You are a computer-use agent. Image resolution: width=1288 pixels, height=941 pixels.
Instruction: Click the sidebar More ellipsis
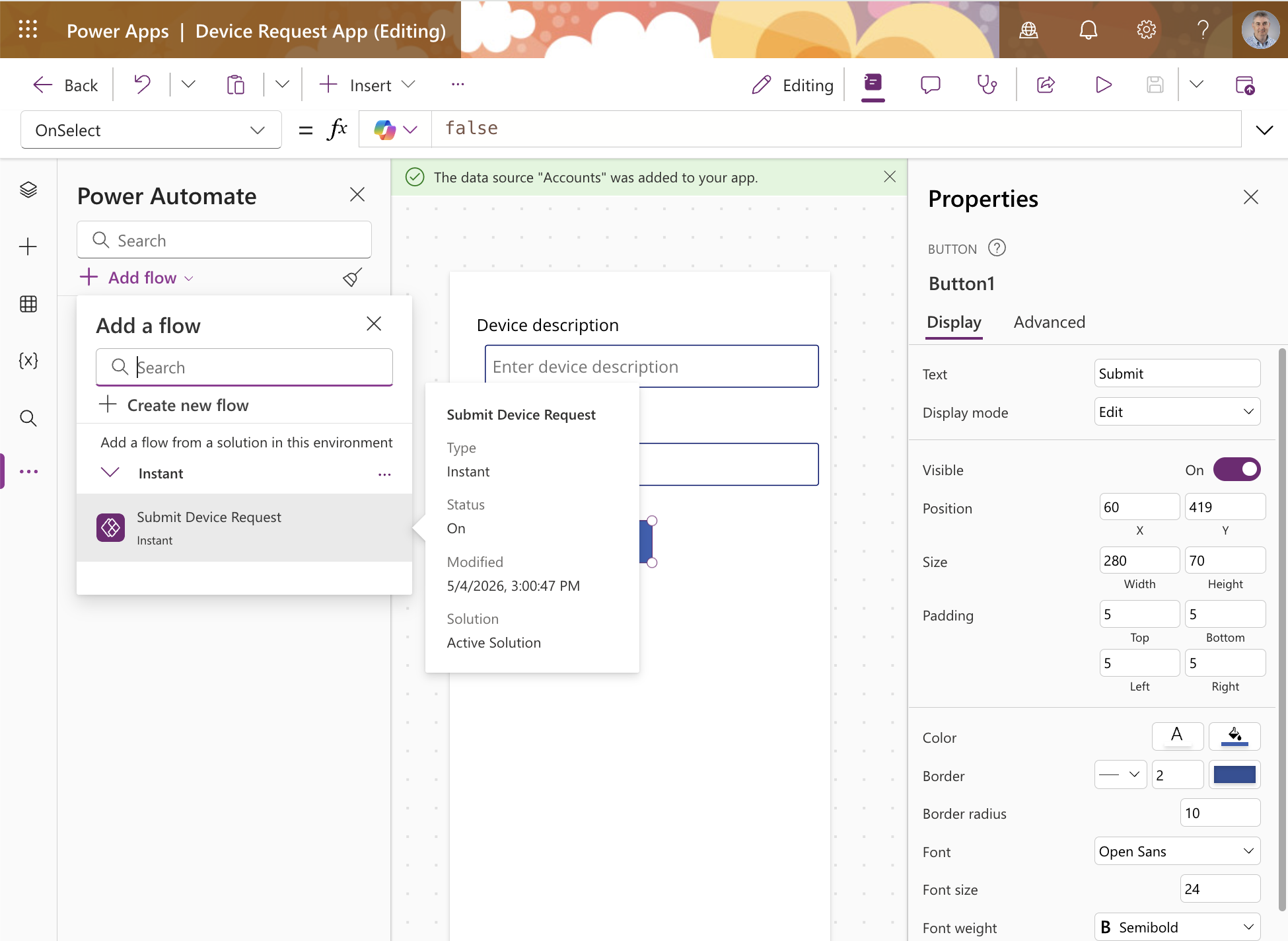(x=28, y=472)
